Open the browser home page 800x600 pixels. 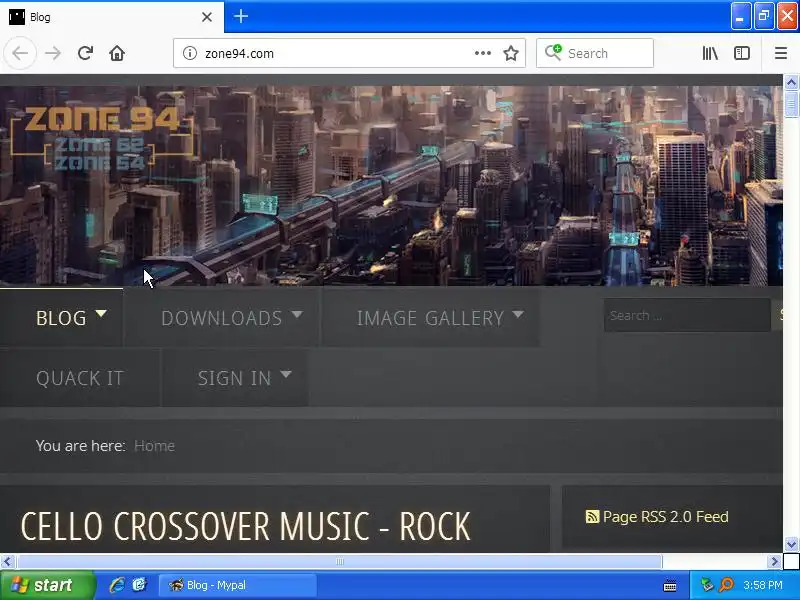pyautogui.click(x=117, y=53)
